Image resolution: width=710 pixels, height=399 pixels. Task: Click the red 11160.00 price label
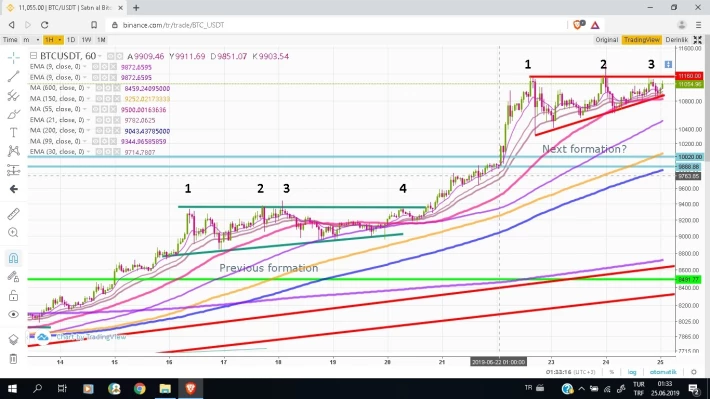pyautogui.click(x=688, y=76)
